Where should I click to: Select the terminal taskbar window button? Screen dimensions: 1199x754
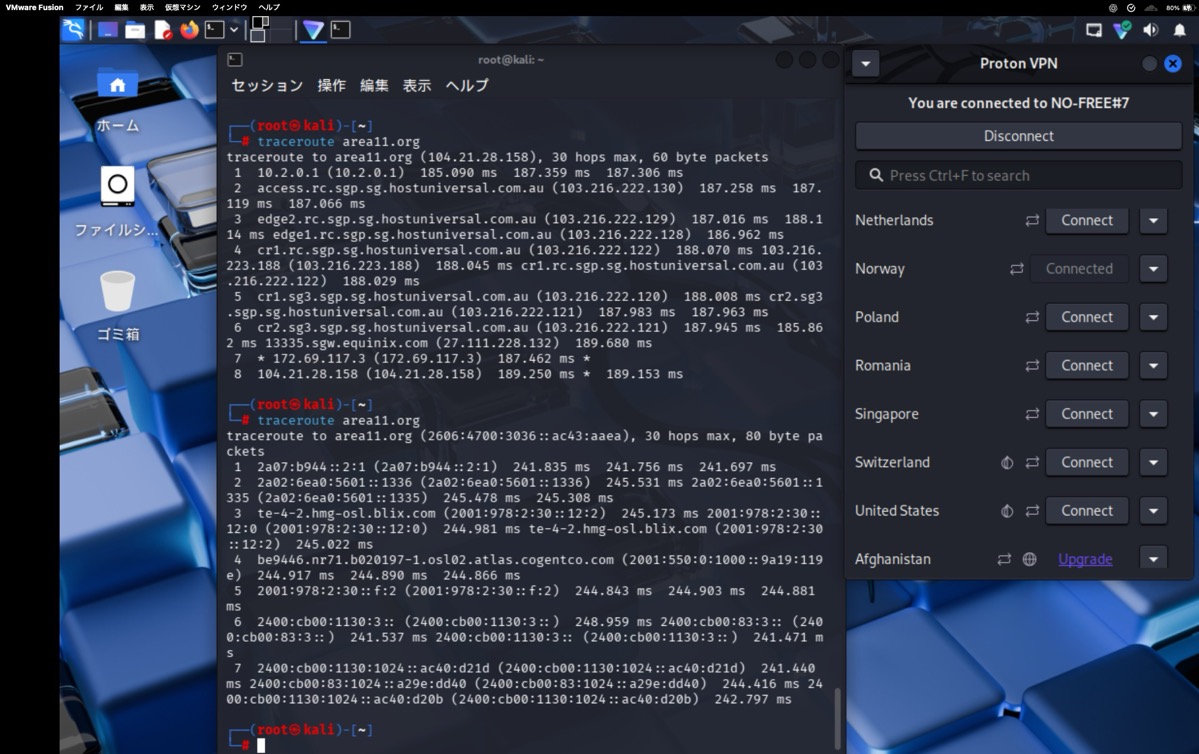point(340,30)
